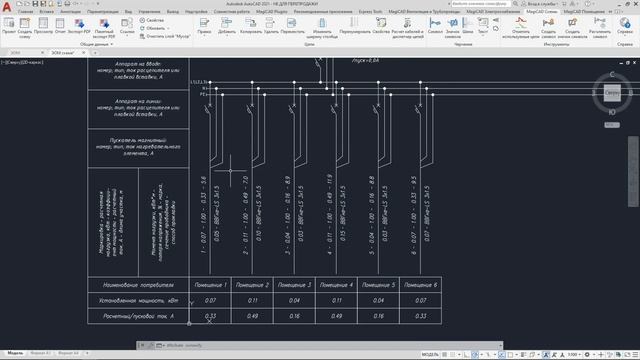This screenshot has height=360, width=640.
Task: Click the navigation bar on right side
Action: (x=633, y=171)
